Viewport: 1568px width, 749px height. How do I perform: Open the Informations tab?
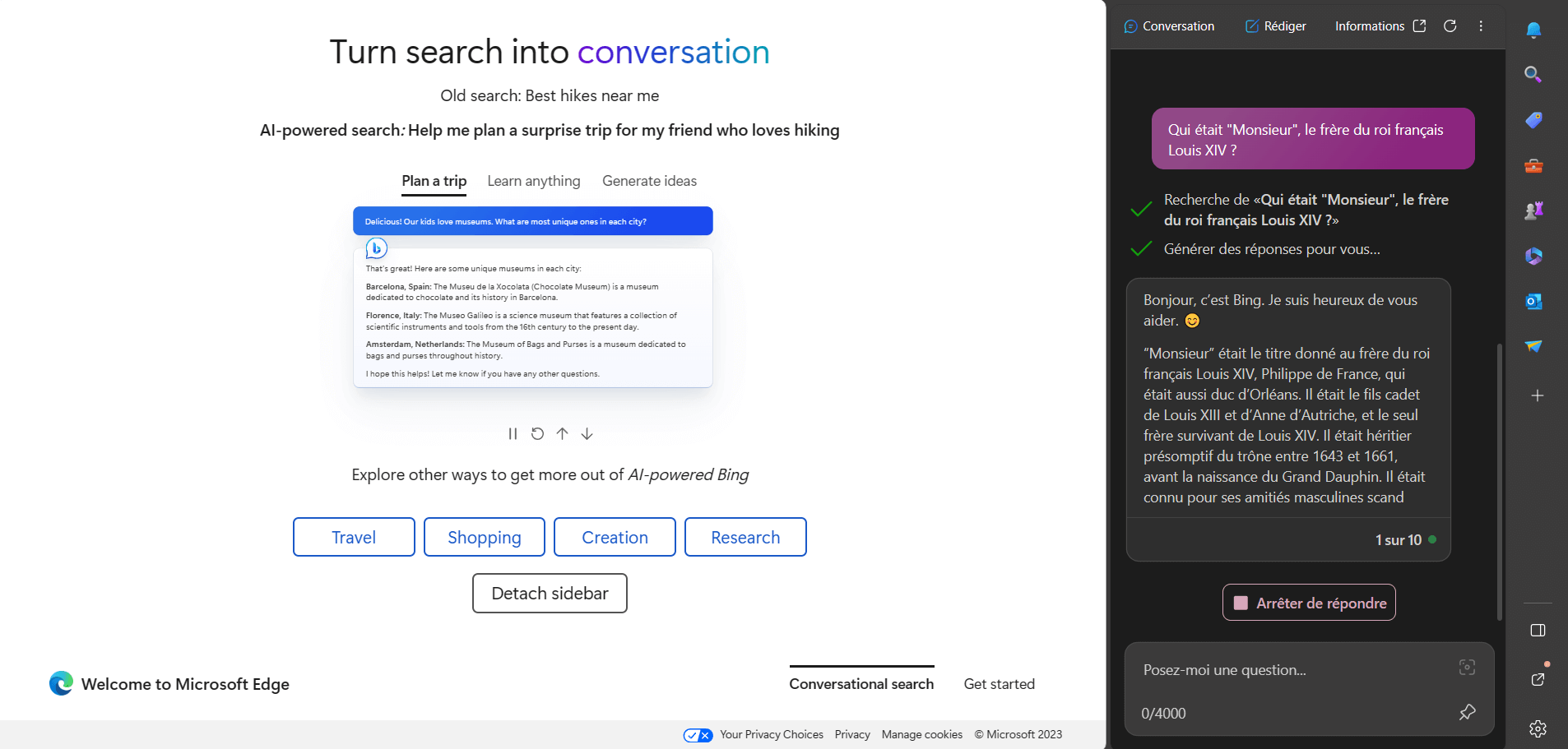(x=1370, y=26)
